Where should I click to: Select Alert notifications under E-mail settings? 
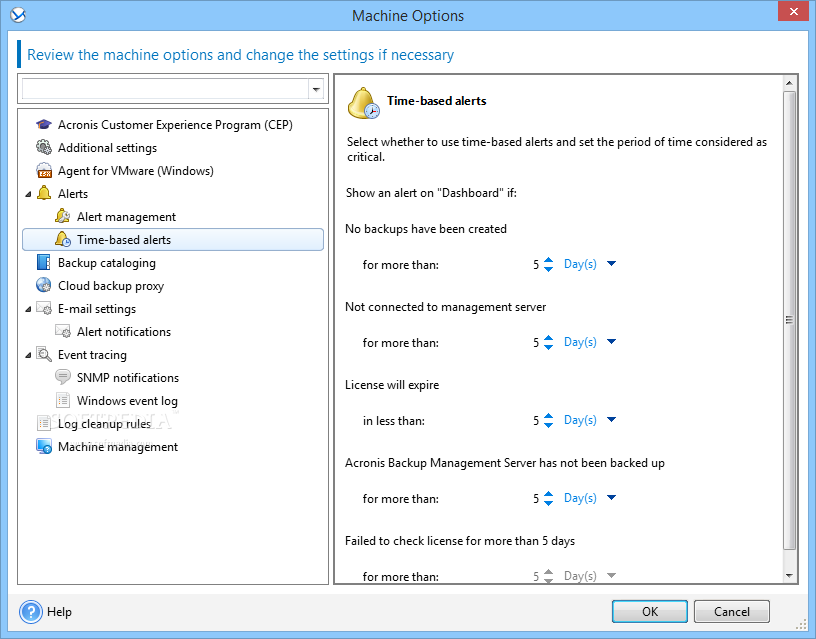[x=124, y=331]
